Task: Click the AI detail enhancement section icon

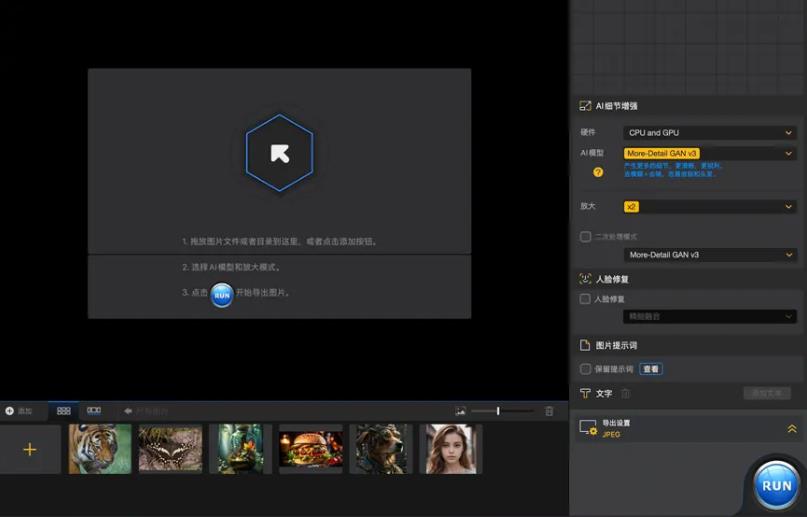Action: (585, 106)
